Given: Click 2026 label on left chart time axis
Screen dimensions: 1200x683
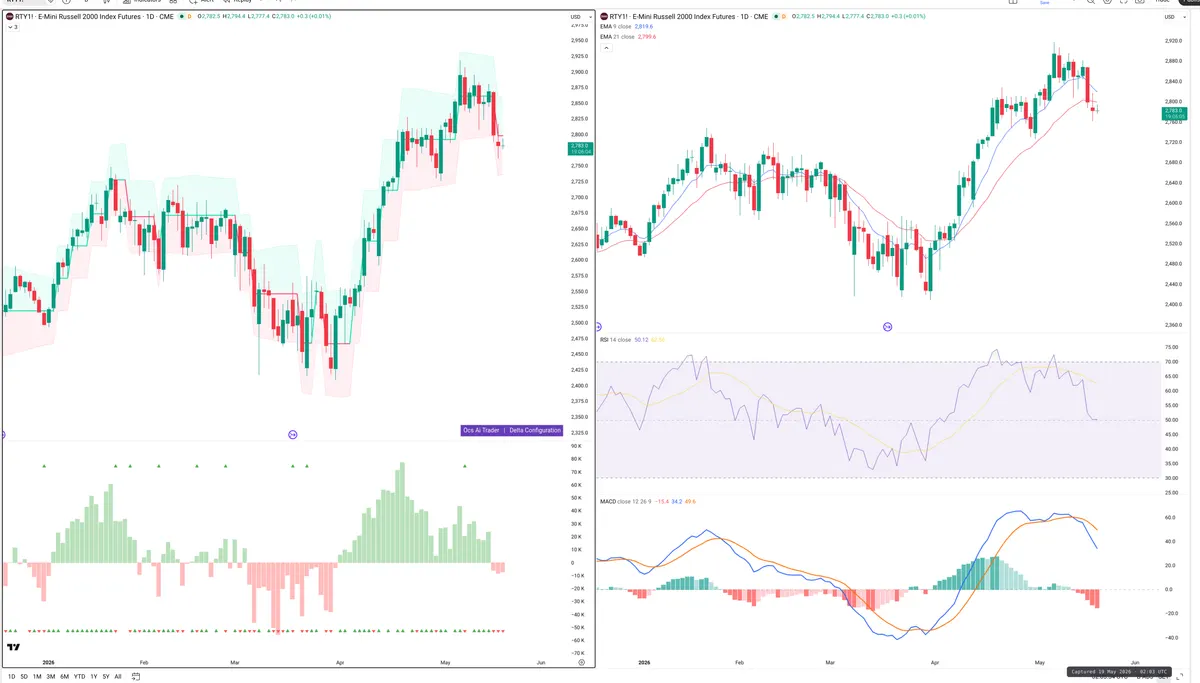Looking at the screenshot, I should (47, 662).
